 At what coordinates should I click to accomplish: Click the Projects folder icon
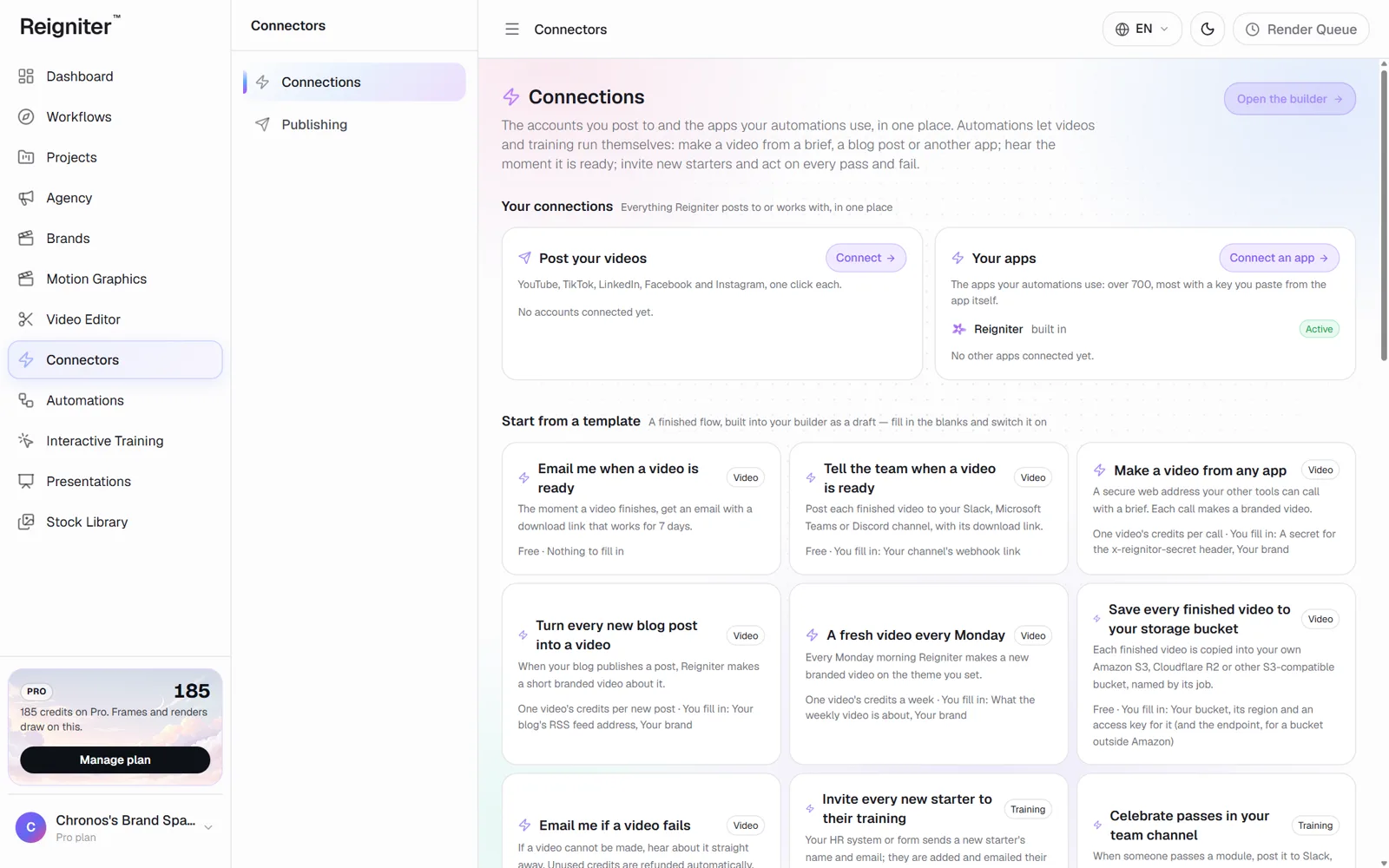pos(26,157)
